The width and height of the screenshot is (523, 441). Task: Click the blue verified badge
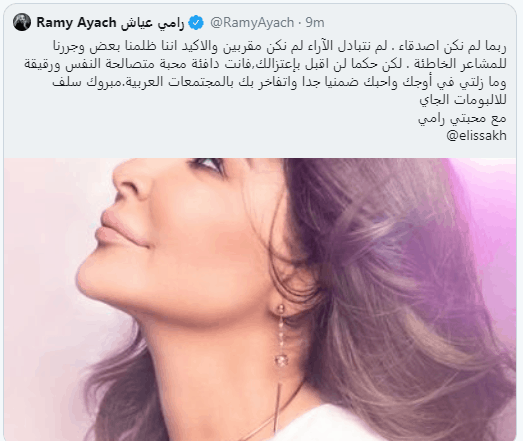point(196,23)
